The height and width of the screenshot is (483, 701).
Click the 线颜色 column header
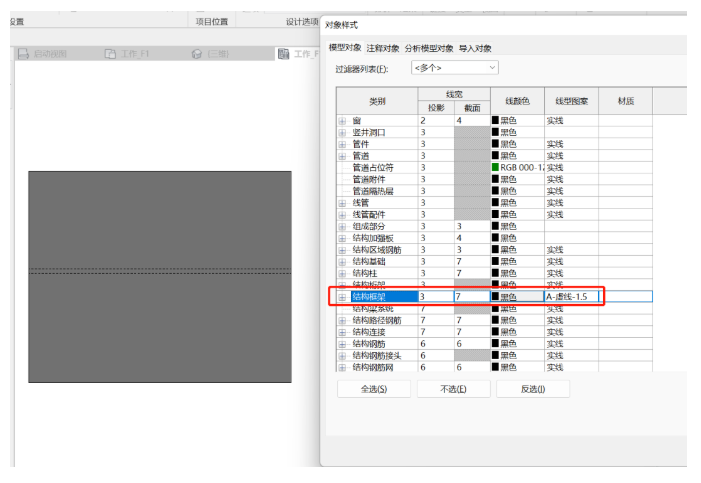point(517,101)
